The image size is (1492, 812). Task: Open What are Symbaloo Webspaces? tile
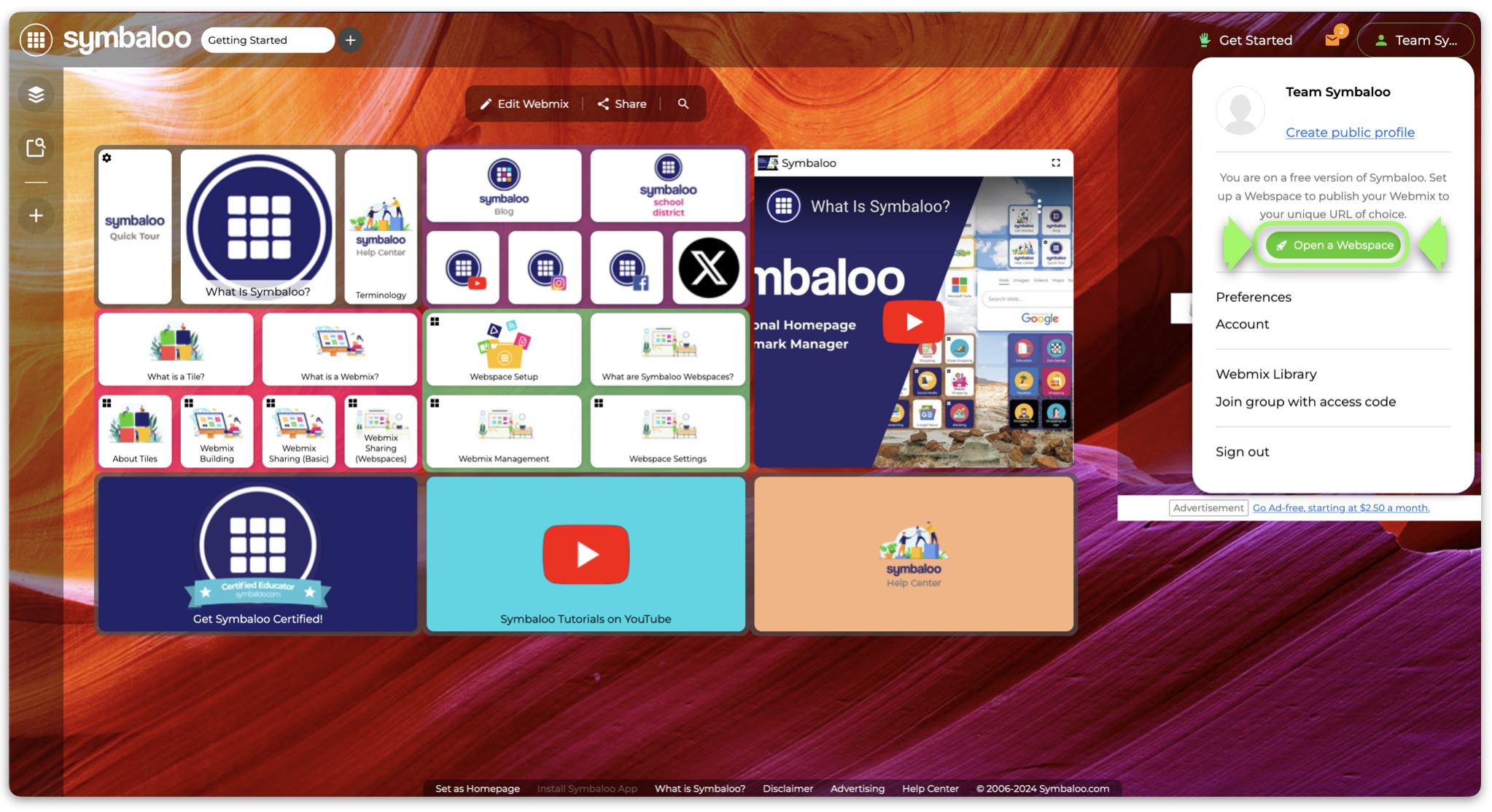tap(668, 349)
